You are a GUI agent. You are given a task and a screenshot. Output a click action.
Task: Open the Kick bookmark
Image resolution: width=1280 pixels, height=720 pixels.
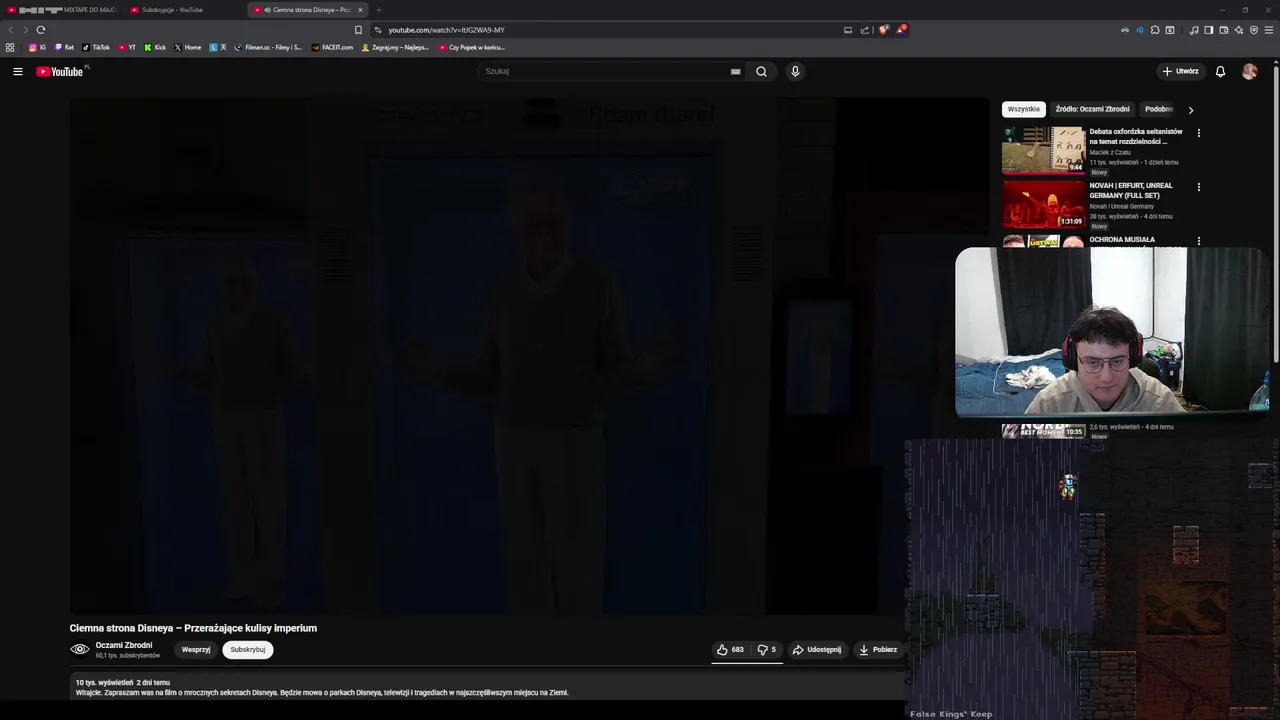click(x=155, y=47)
